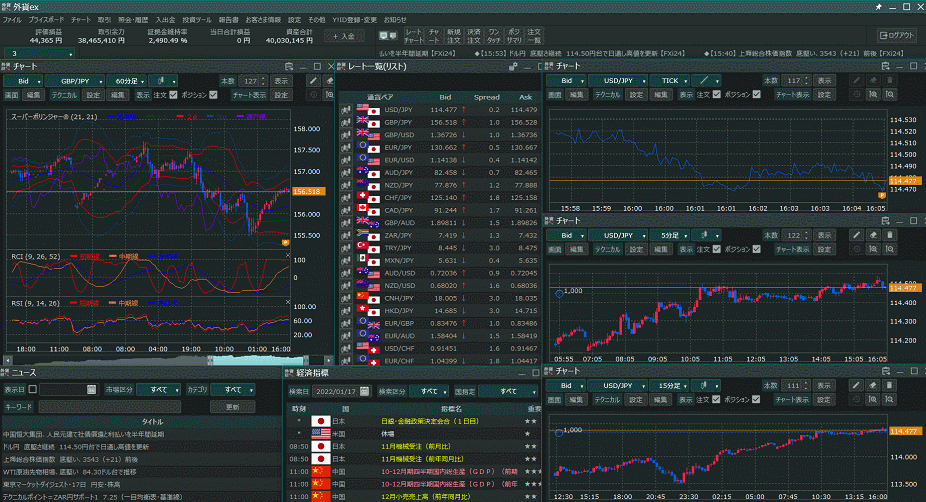
Task: Toggle 注文 checkbox in GBP/JPY chart
Action: pos(174,95)
